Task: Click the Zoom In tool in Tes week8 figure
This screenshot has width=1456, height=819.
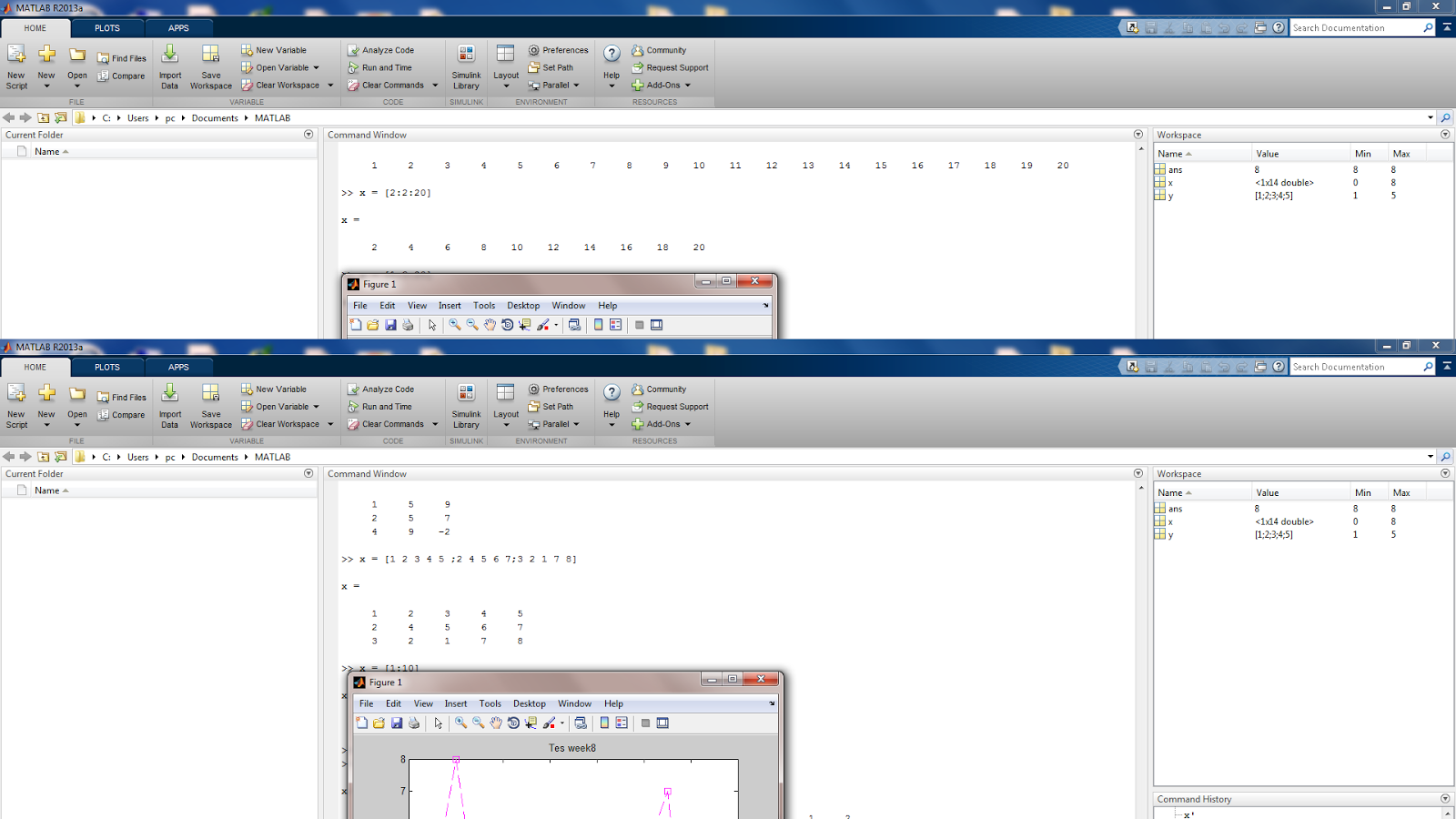Action: [461, 723]
